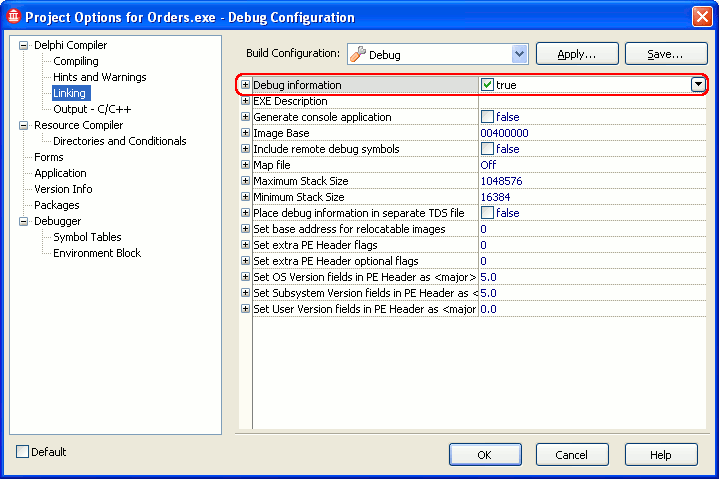Expand the Debug information property row
The image size is (719, 479).
[x=245, y=85]
